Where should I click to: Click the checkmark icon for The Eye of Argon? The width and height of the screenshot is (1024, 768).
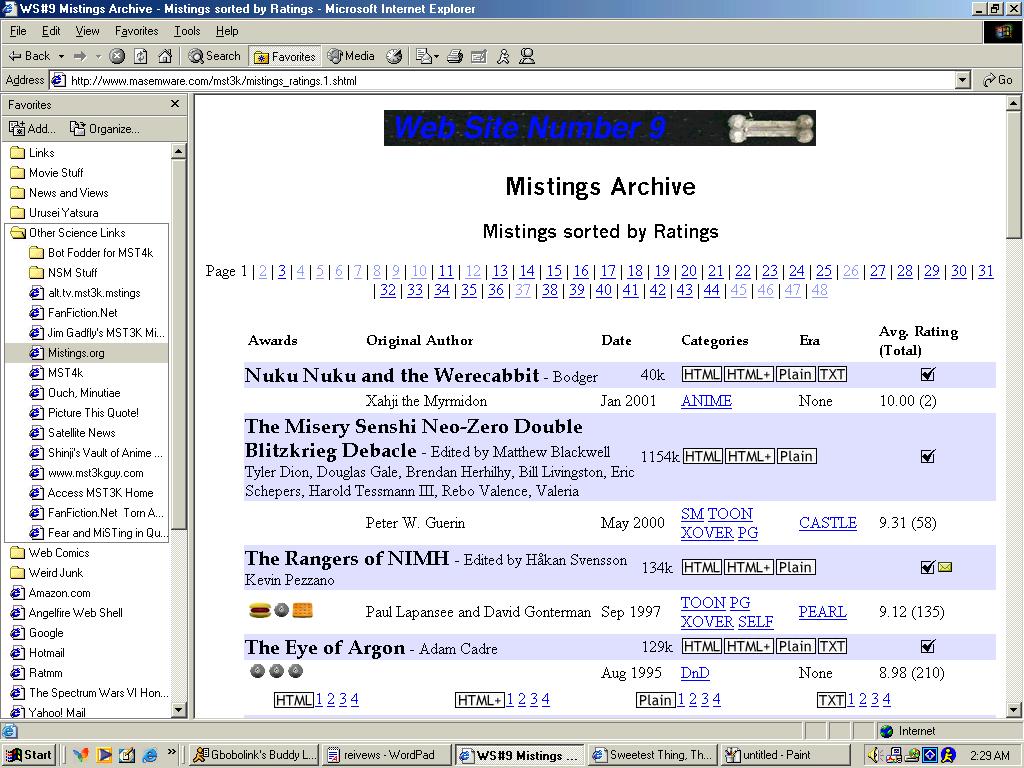[927, 646]
